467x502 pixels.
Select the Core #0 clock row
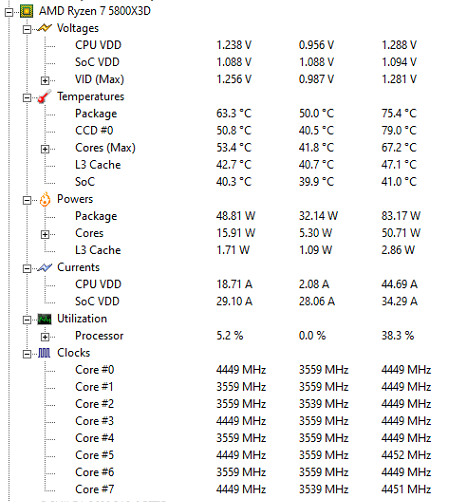pos(95,370)
